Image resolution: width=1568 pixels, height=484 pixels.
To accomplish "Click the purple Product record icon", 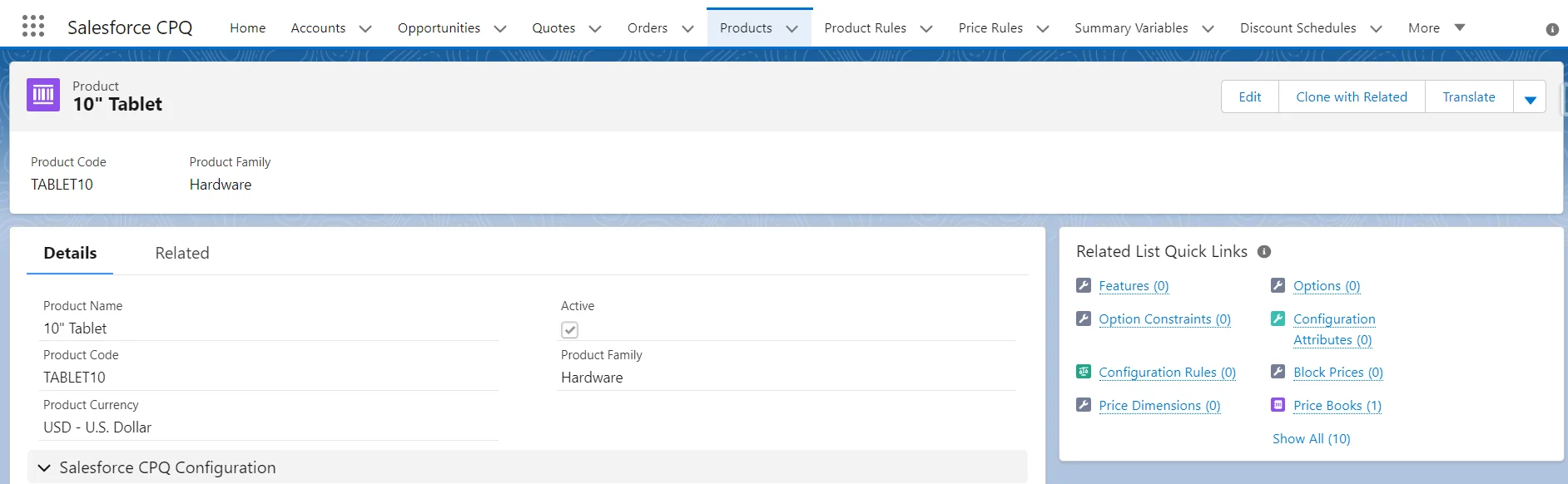I will (x=43, y=95).
